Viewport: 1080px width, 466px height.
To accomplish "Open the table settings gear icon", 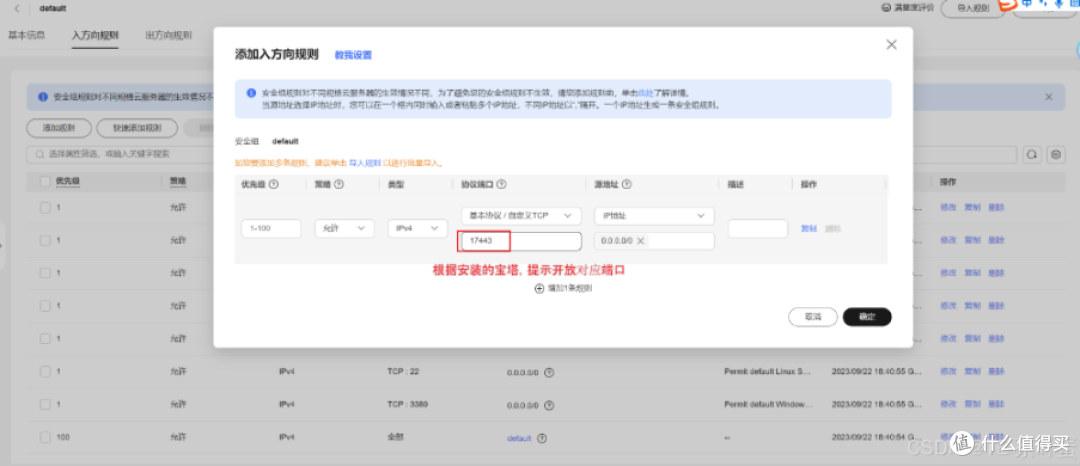I will tap(1057, 154).
